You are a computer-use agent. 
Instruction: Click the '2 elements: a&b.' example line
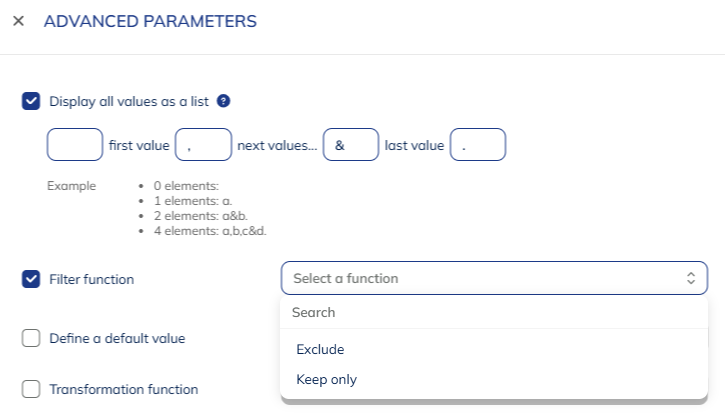pos(201,216)
